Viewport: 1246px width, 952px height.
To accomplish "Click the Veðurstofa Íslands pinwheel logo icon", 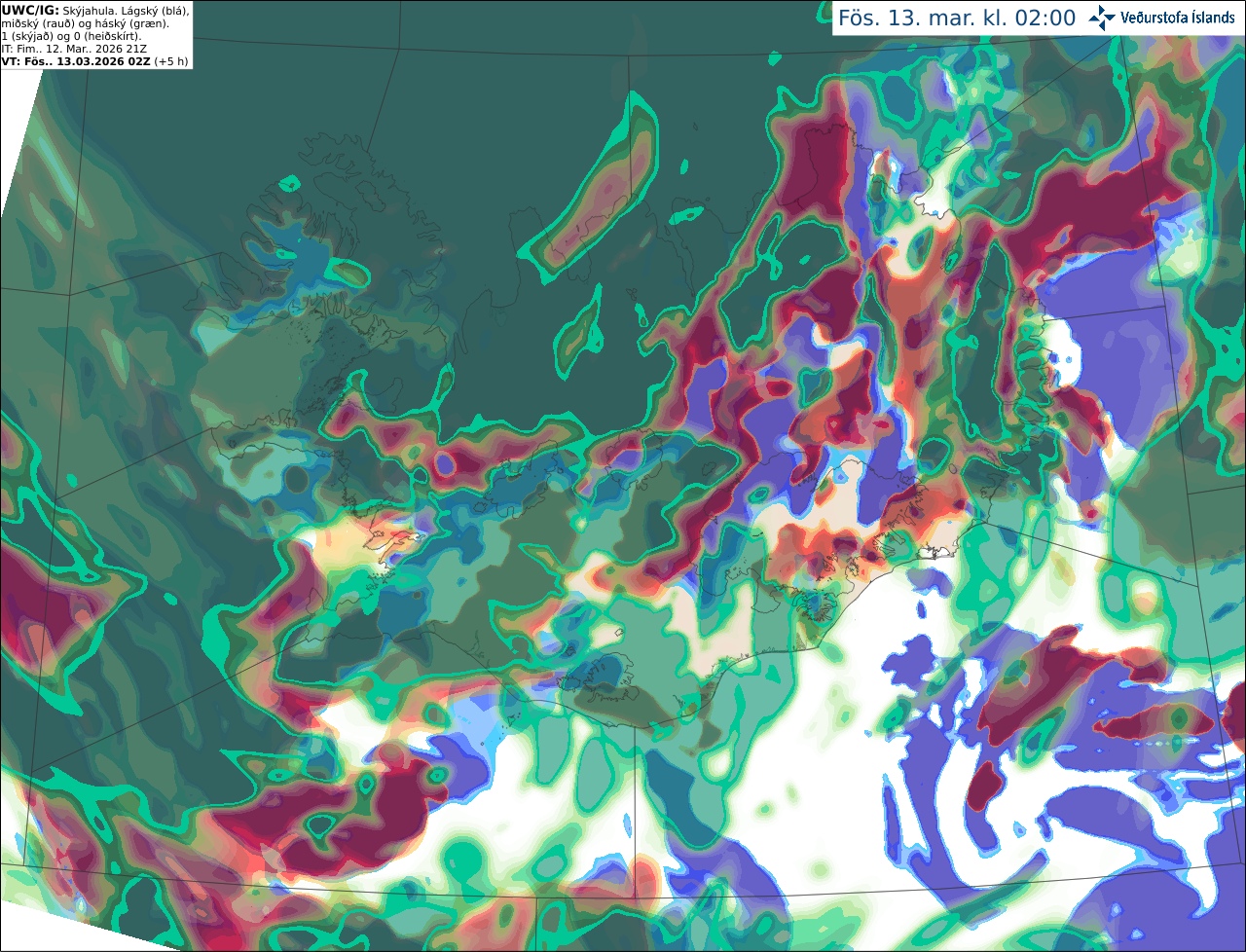I will 1102,18.
